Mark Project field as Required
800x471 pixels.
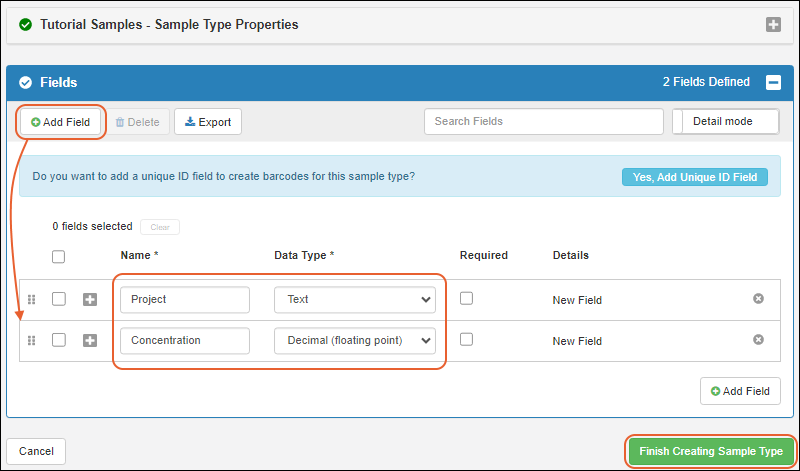tap(466, 298)
